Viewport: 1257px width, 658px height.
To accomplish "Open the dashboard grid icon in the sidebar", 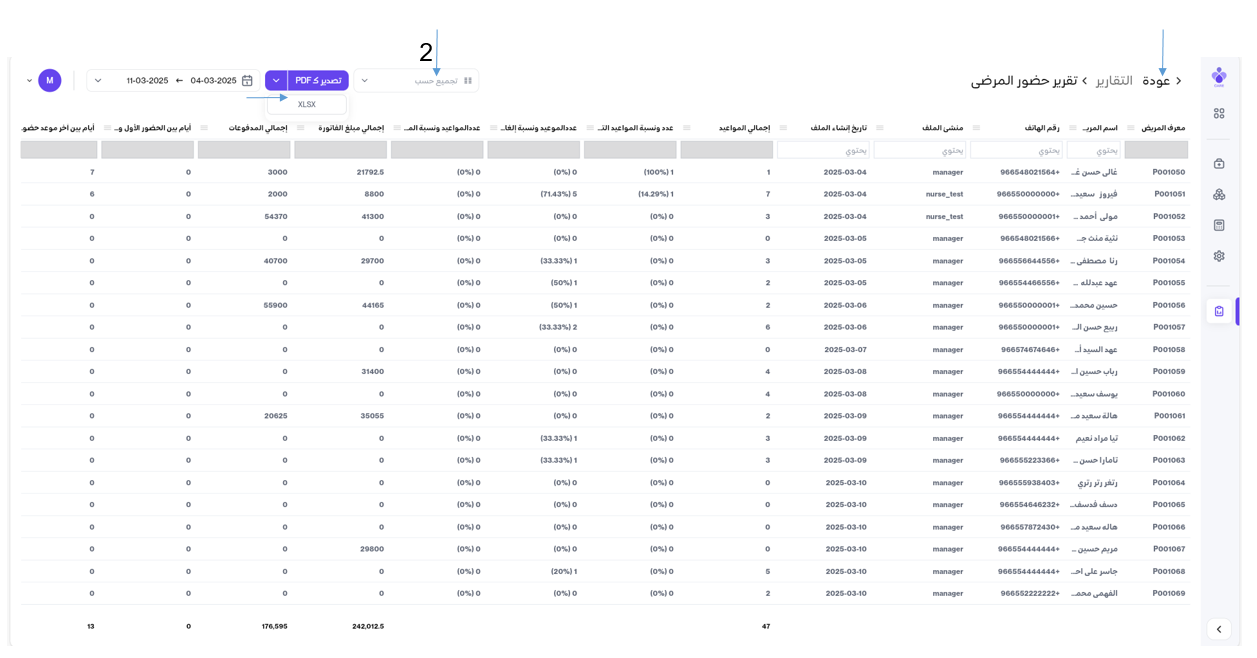I will pos(1218,114).
